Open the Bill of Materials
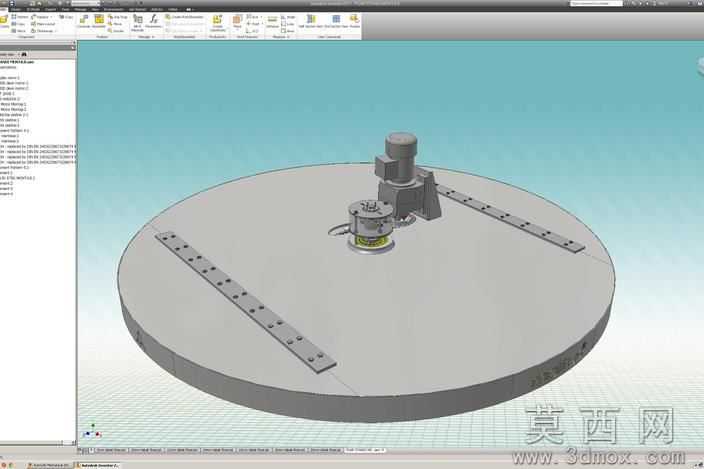Screen dimensions: 704x469 [138, 22]
